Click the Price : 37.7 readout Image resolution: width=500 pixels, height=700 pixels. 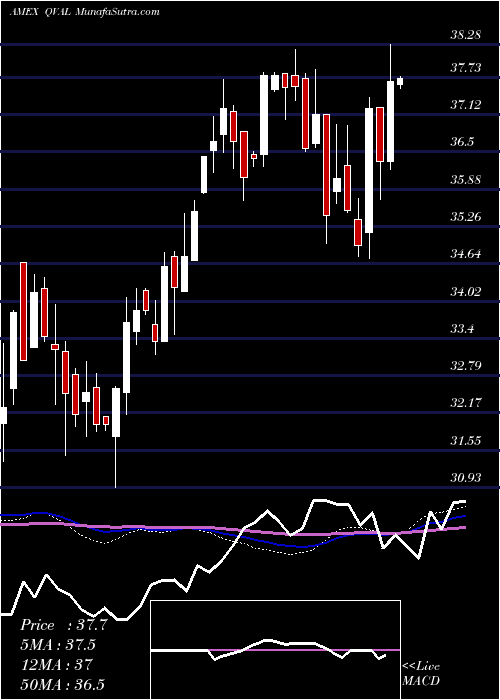[63, 625]
